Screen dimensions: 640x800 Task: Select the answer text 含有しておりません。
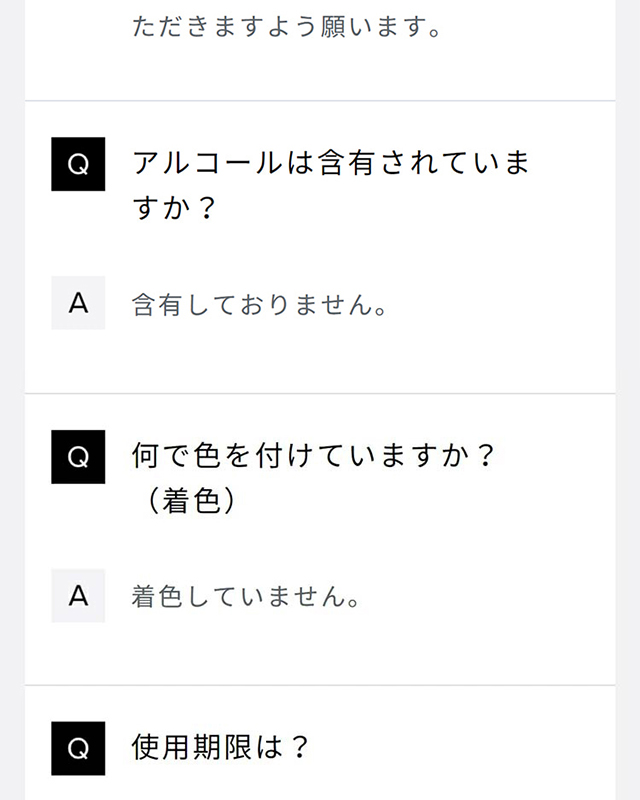tap(259, 304)
